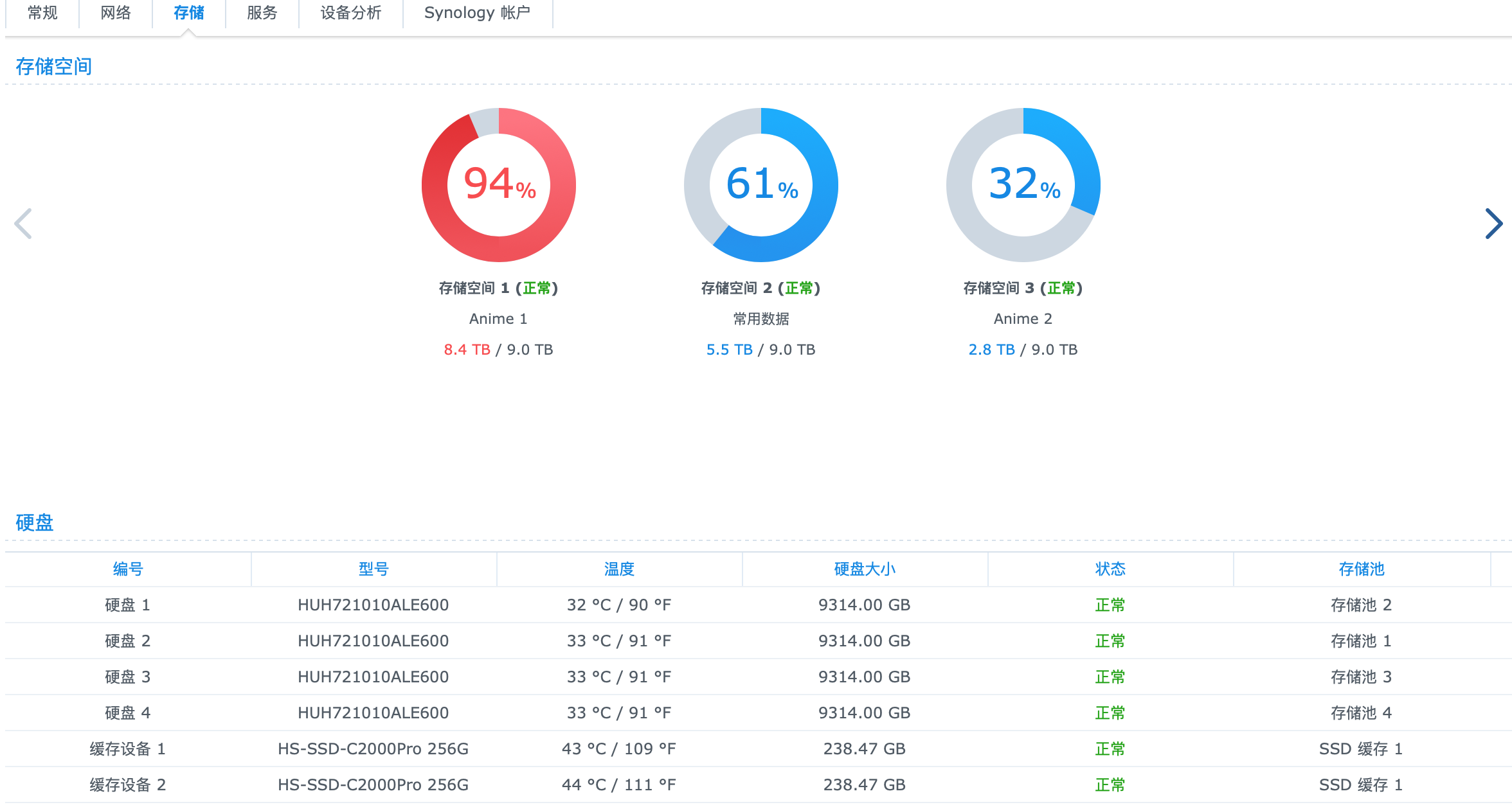Click the 存储池 1 cell
The width and height of the screenshot is (1512, 807).
(x=1362, y=641)
